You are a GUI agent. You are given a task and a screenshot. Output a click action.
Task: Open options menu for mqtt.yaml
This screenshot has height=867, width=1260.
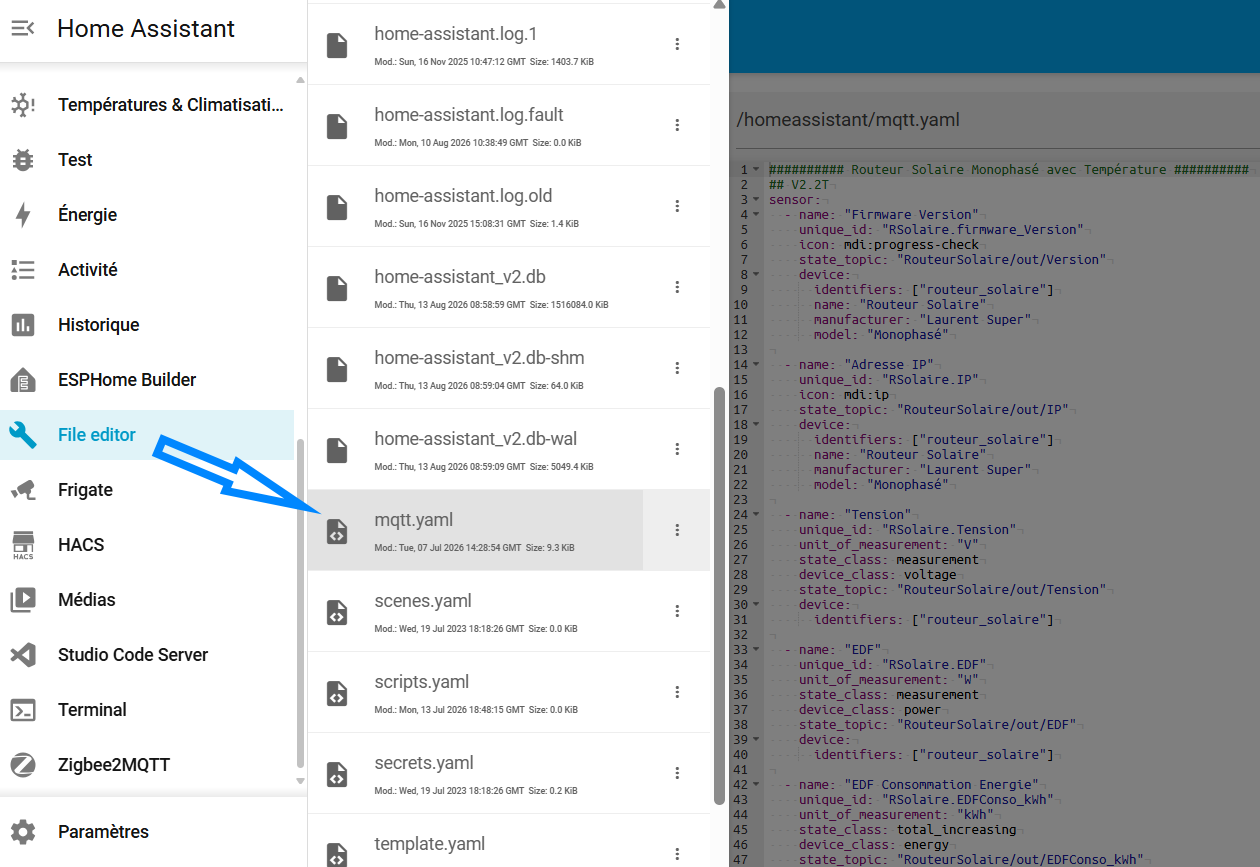point(677,530)
